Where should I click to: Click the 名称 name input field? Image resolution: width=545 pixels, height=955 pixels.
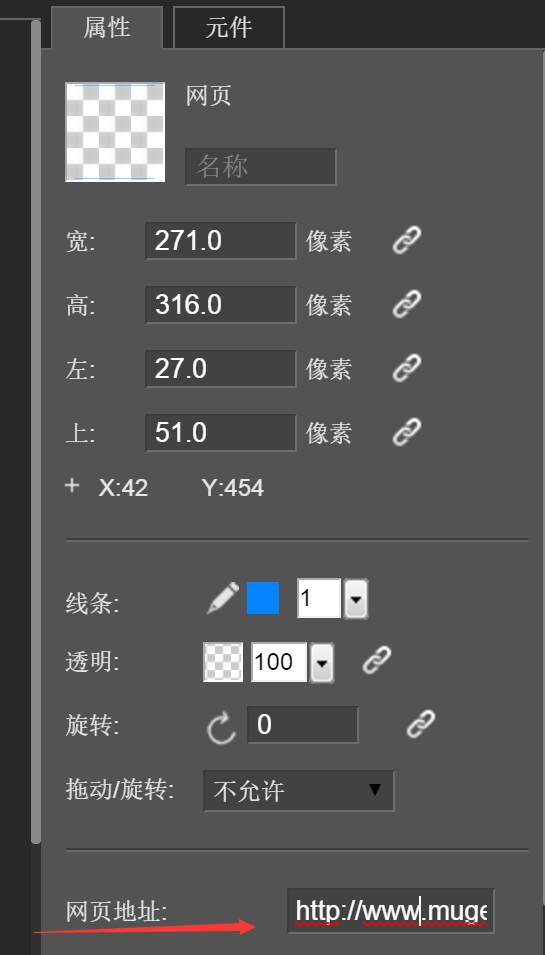point(261,166)
